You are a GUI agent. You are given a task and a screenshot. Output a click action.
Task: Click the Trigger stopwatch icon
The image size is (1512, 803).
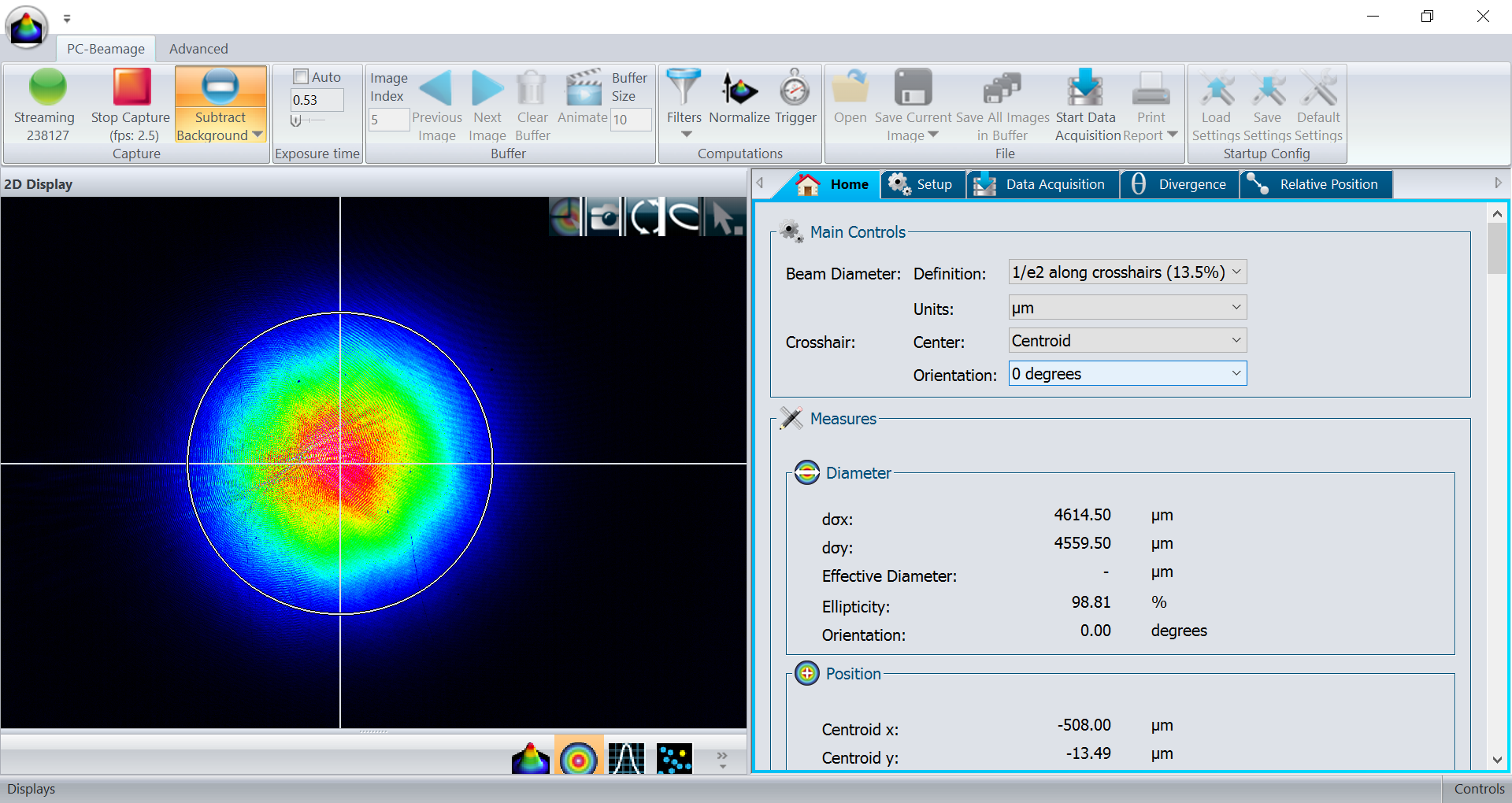point(795,90)
